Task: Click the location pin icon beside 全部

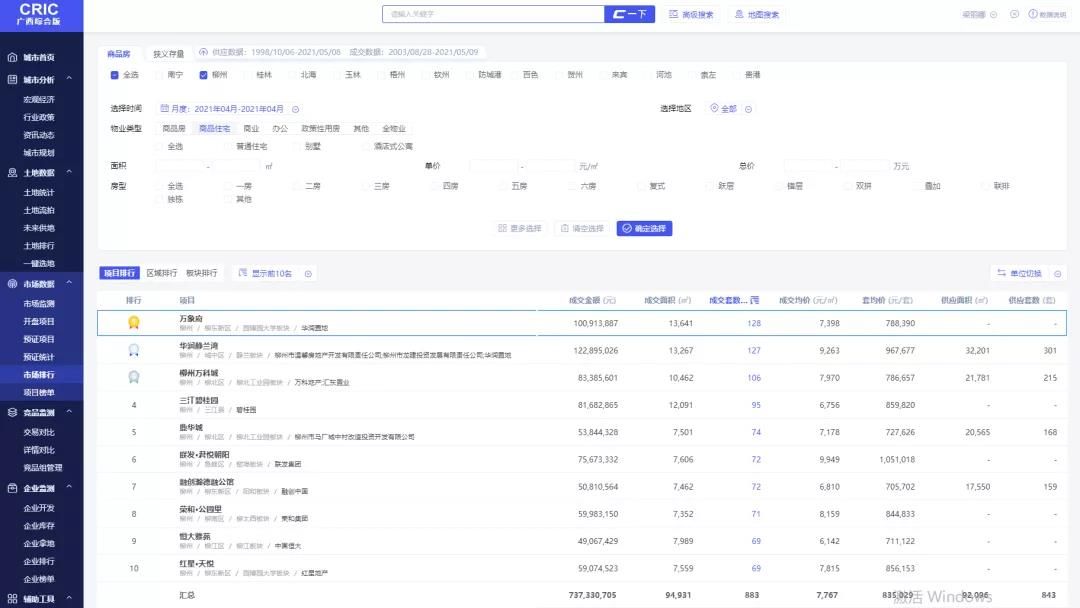Action: pos(714,108)
